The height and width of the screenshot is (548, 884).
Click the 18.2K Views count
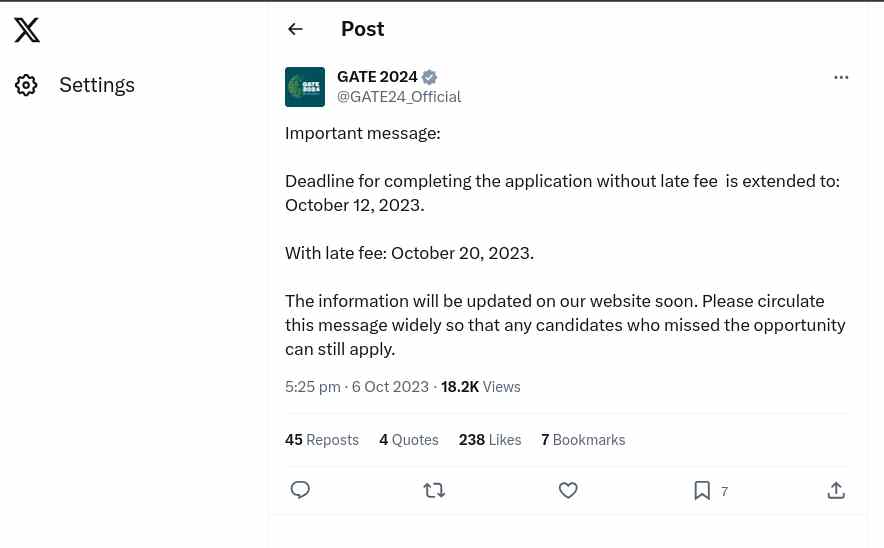[x=480, y=387]
